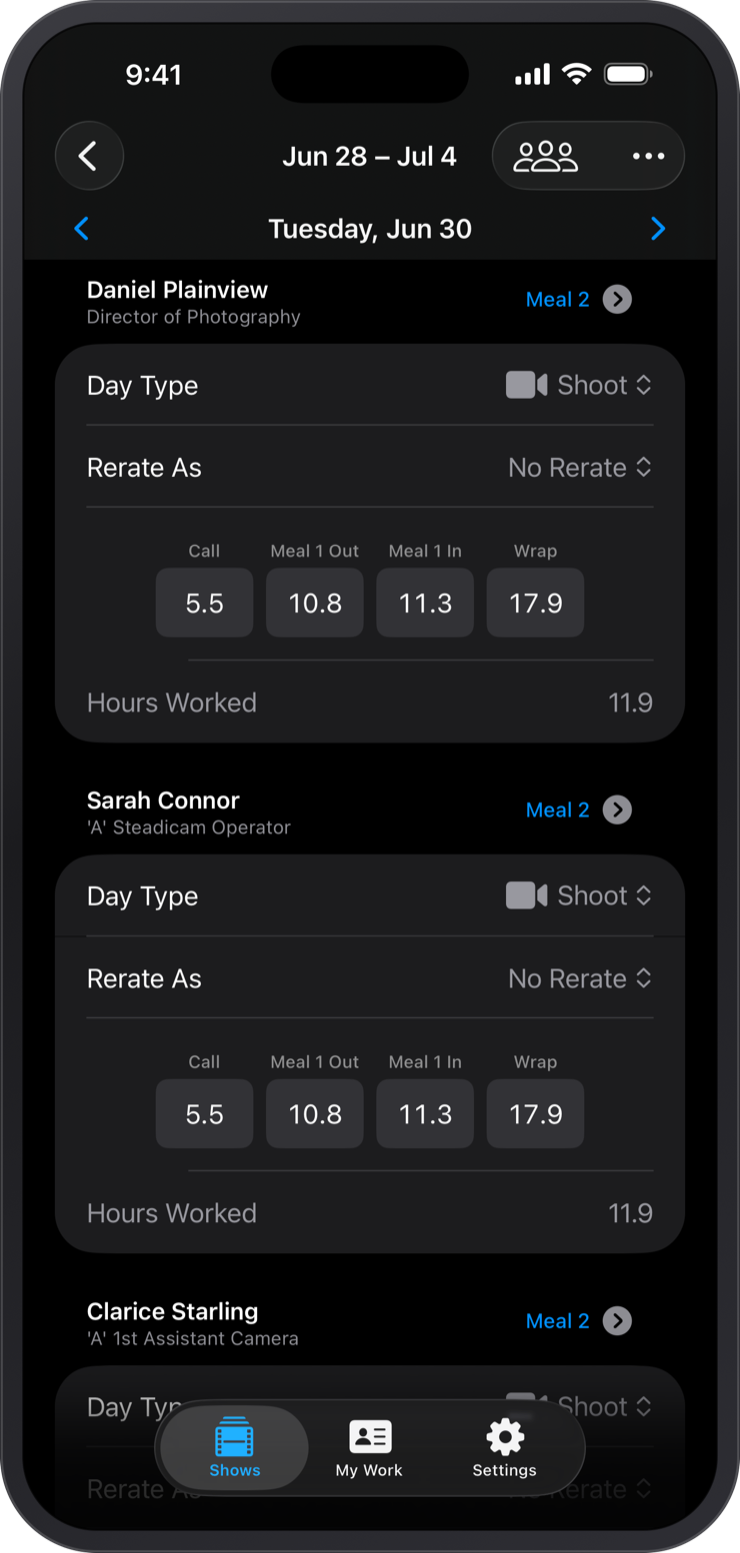The height and width of the screenshot is (1553, 740).
Task: Open Daniel Plainview's Day Type Shoot dropdown
Action: [x=579, y=385]
